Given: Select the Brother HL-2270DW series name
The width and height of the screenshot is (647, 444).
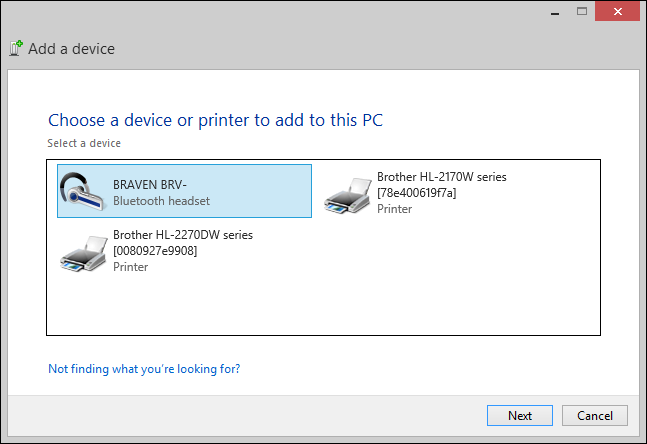Looking at the screenshot, I should click(x=182, y=235).
